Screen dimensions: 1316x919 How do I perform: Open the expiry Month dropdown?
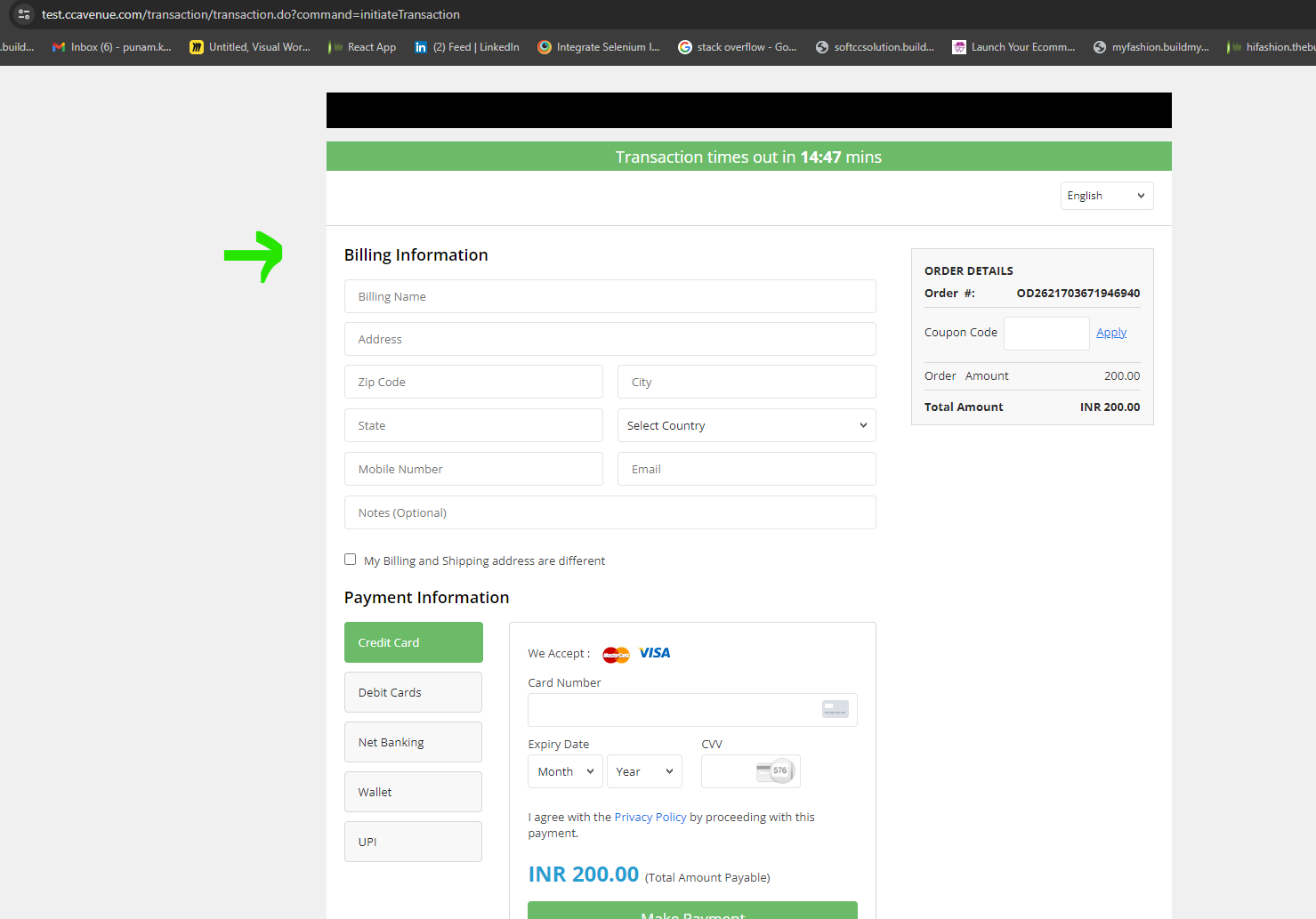pyautogui.click(x=566, y=771)
